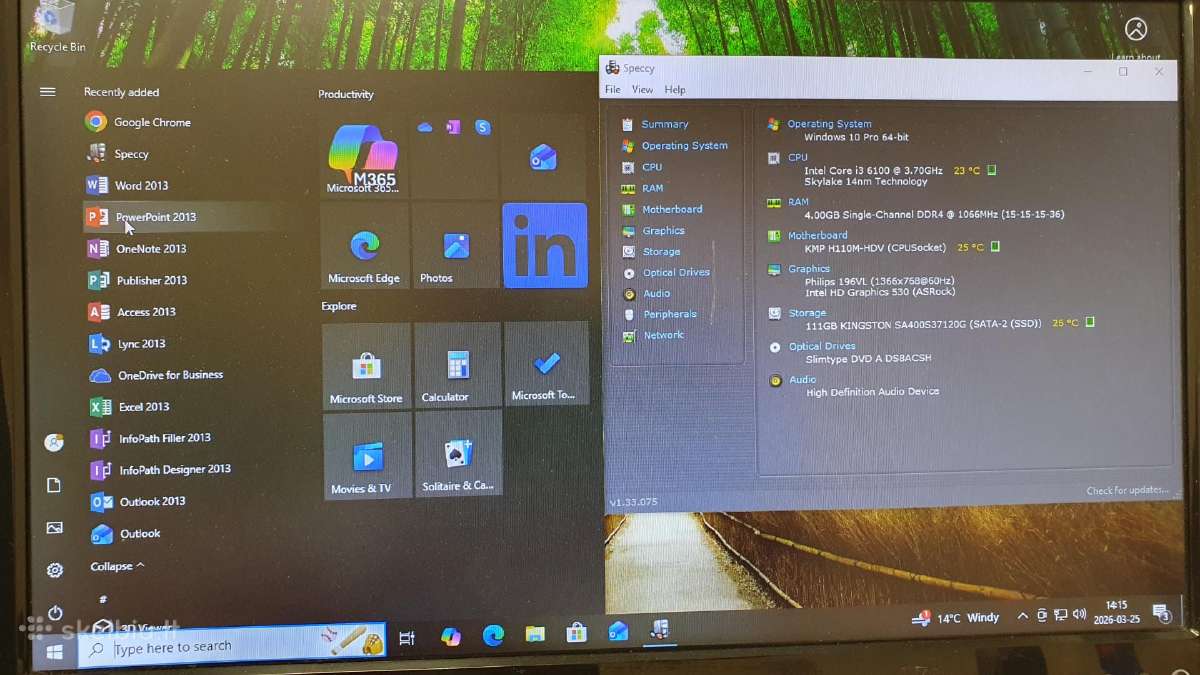Viewport: 1200px width, 675px height.
Task: Click the Storage heading in summary pane
Action: pos(807,313)
